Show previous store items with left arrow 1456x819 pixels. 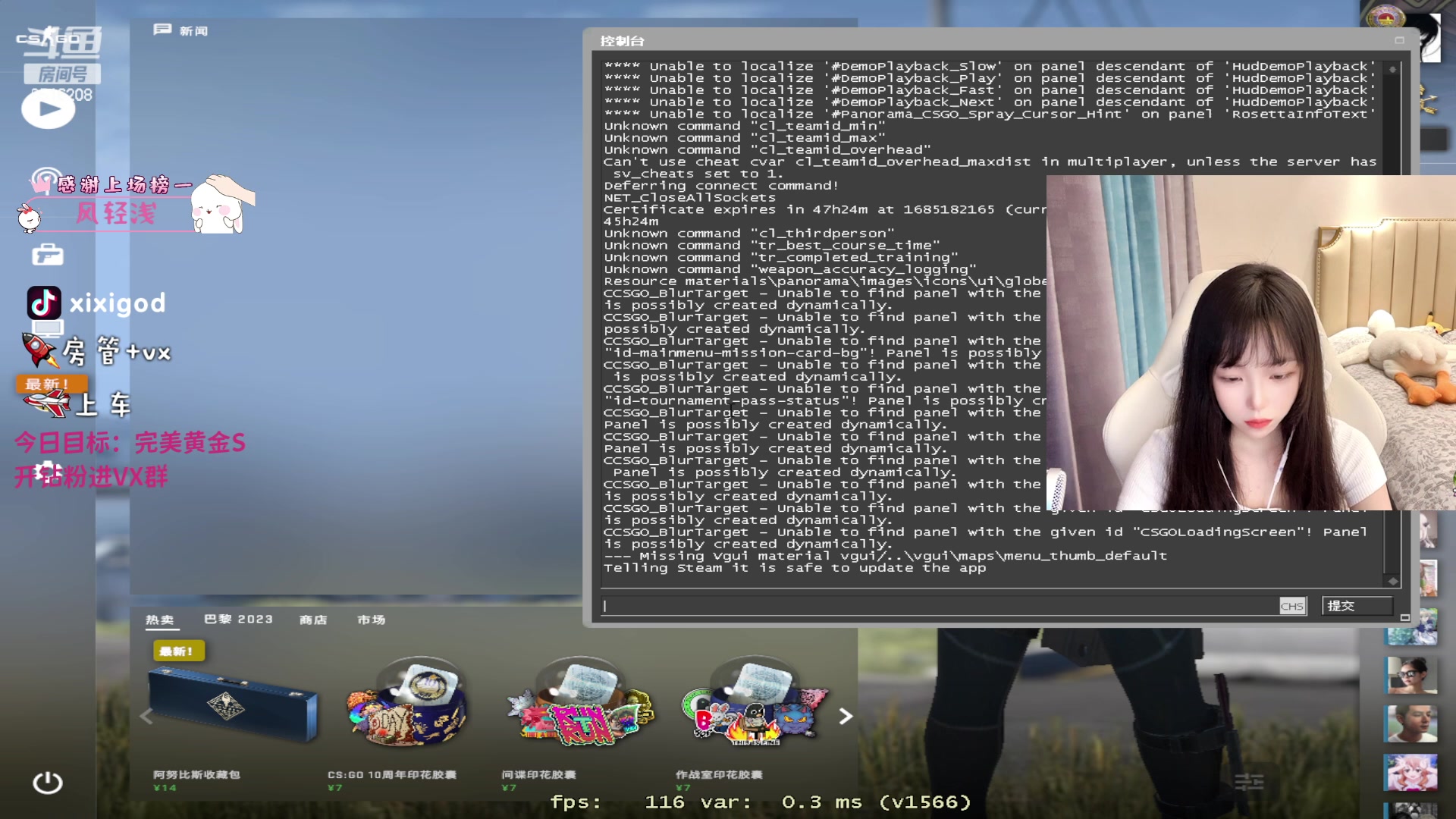[146, 716]
